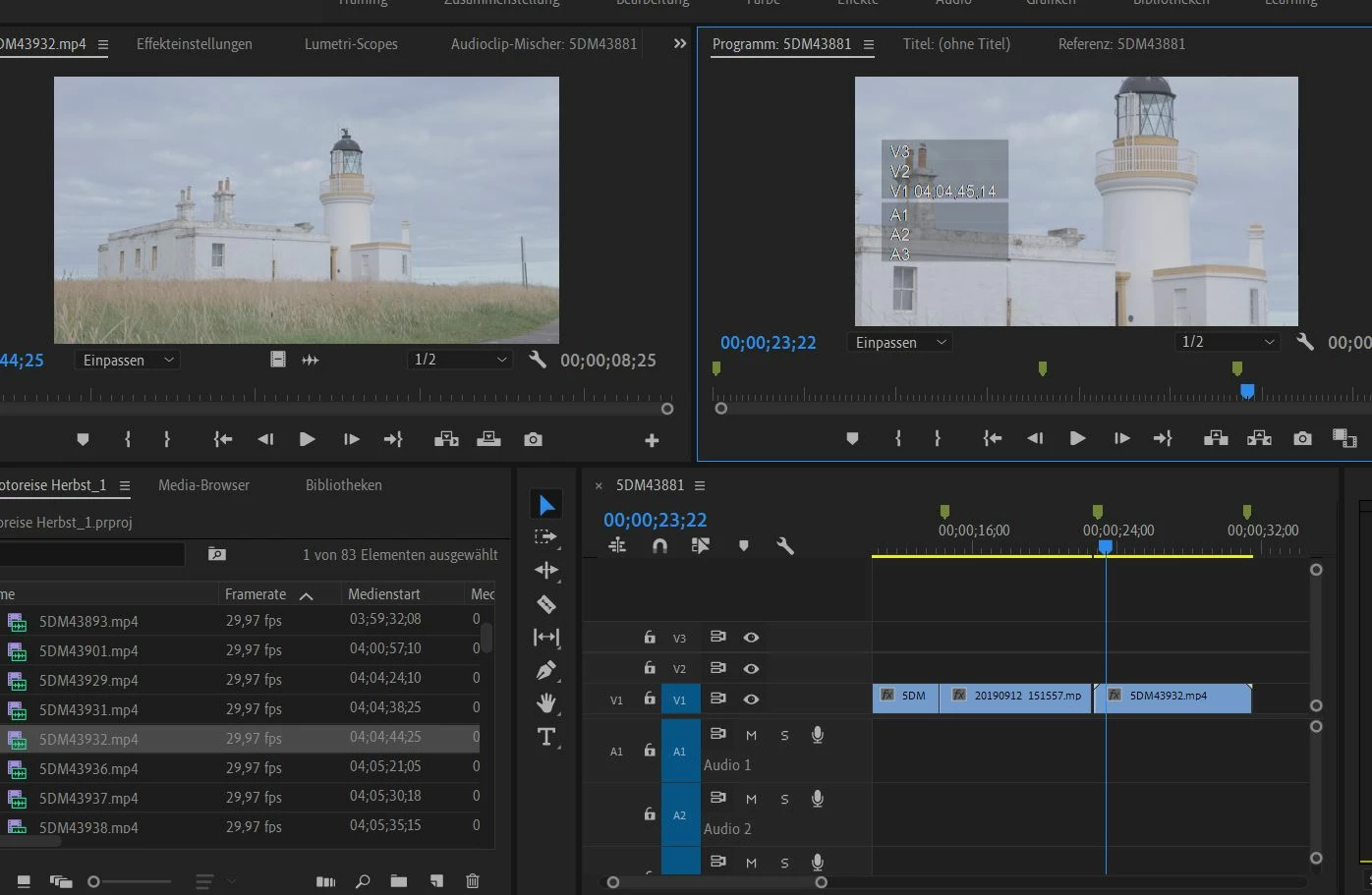This screenshot has width=1372, height=895.
Task: Play the Program monitor sequence
Action: (x=1077, y=438)
